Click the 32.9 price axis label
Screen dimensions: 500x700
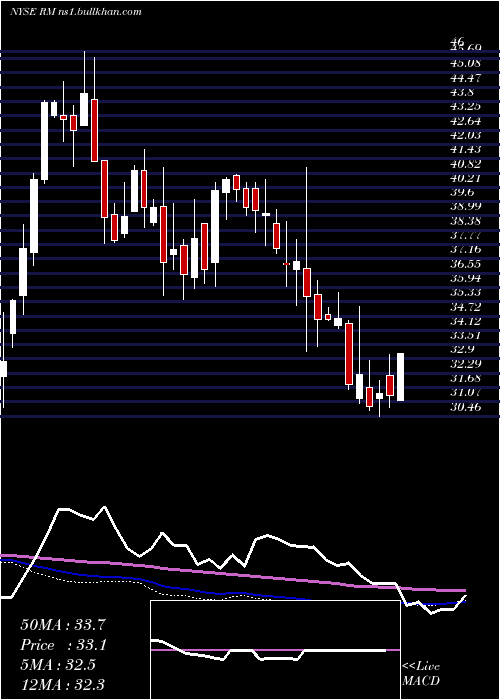coord(463,349)
